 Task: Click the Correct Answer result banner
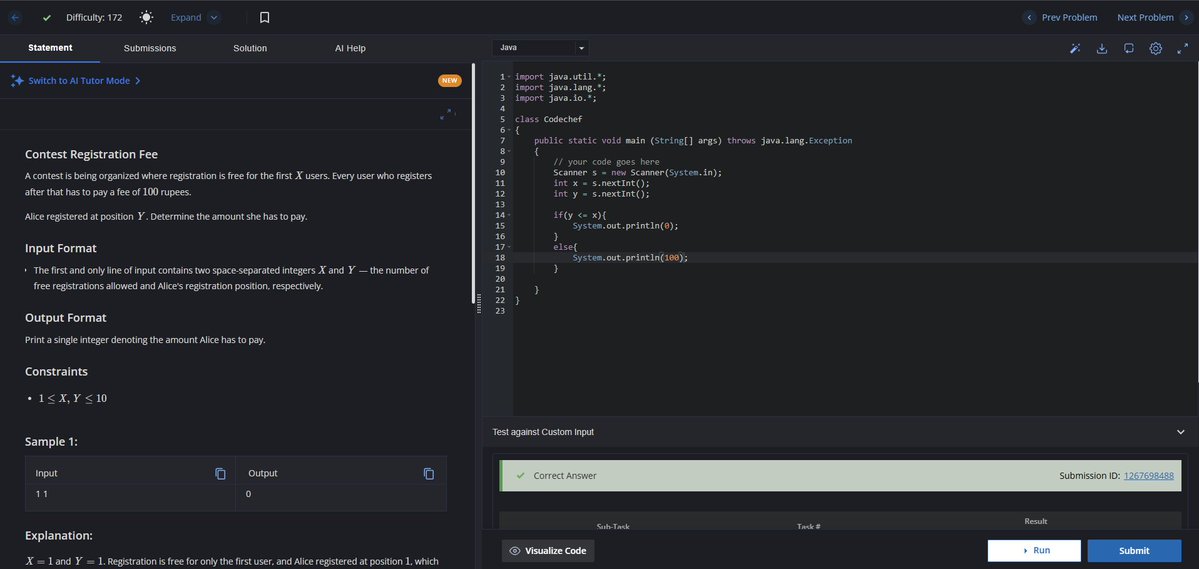pyautogui.click(x=840, y=476)
